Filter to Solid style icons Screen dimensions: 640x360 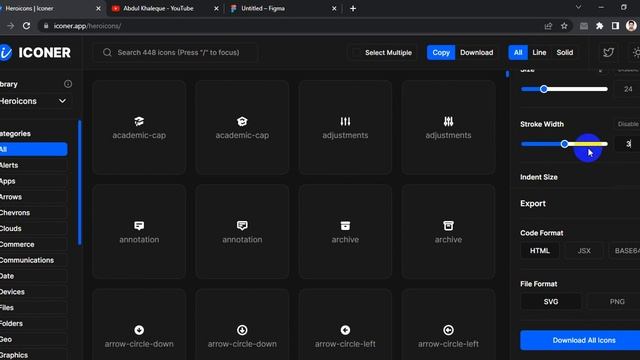564,52
